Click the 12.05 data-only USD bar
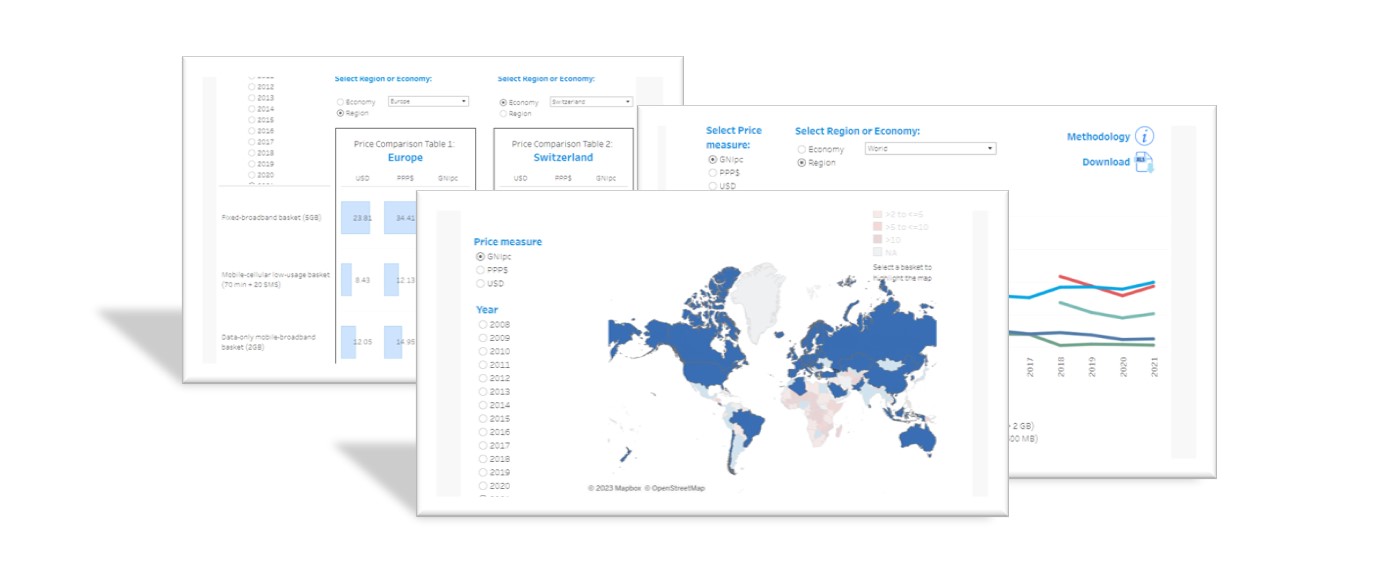Viewport: 1375px width, 567px height. pos(348,341)
